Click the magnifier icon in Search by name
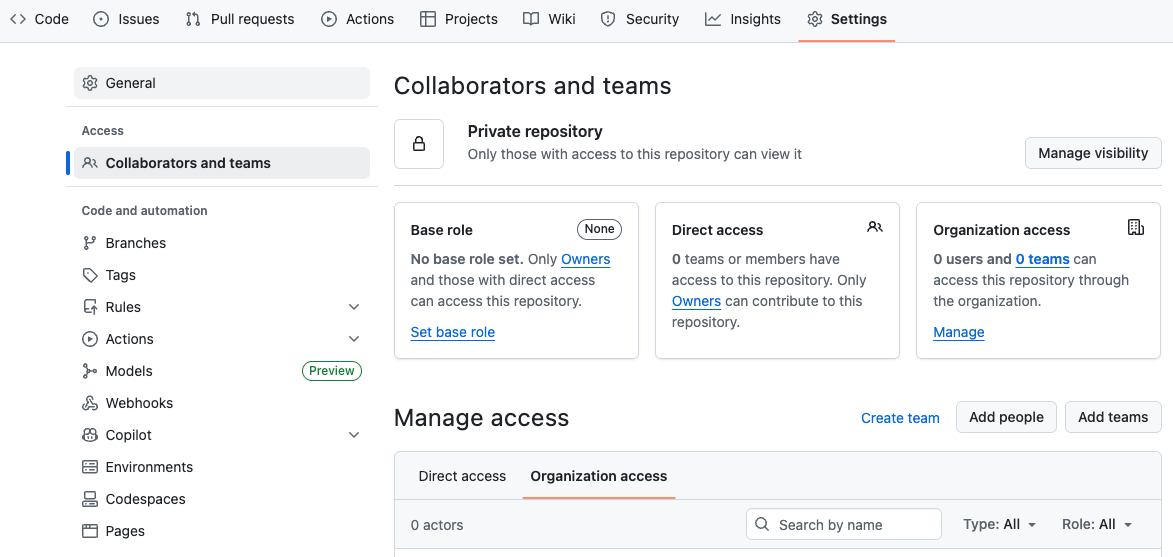1173x557 pixels. 762,524
